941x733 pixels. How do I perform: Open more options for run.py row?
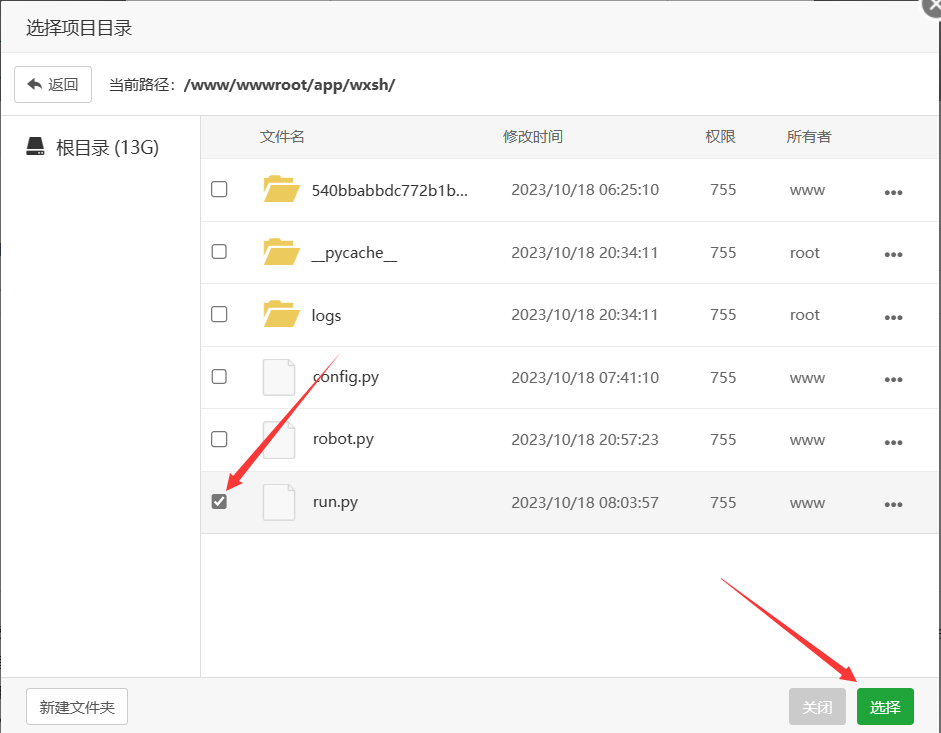(893, 504)
